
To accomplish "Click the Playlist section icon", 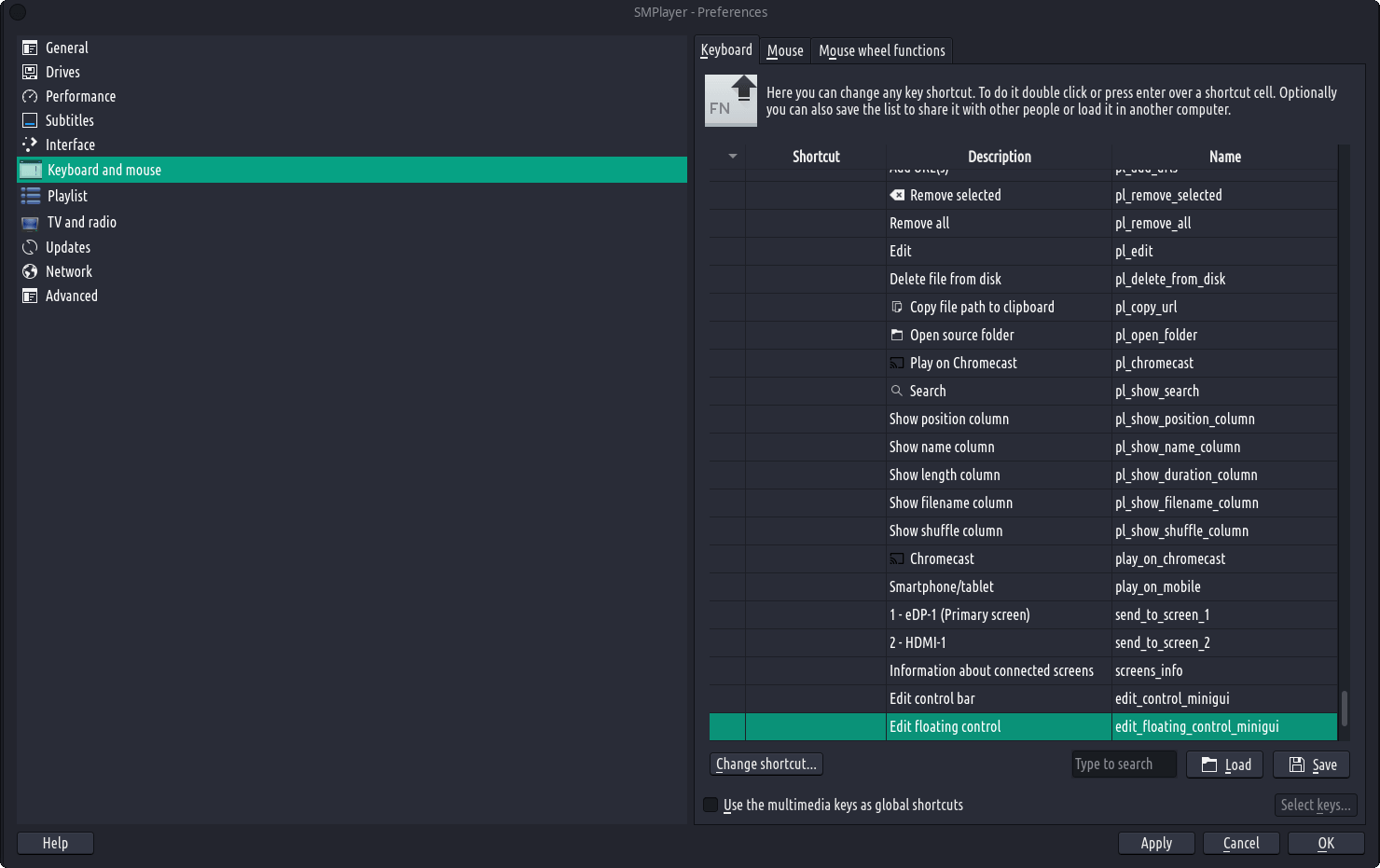I will (x=31, y=196).
